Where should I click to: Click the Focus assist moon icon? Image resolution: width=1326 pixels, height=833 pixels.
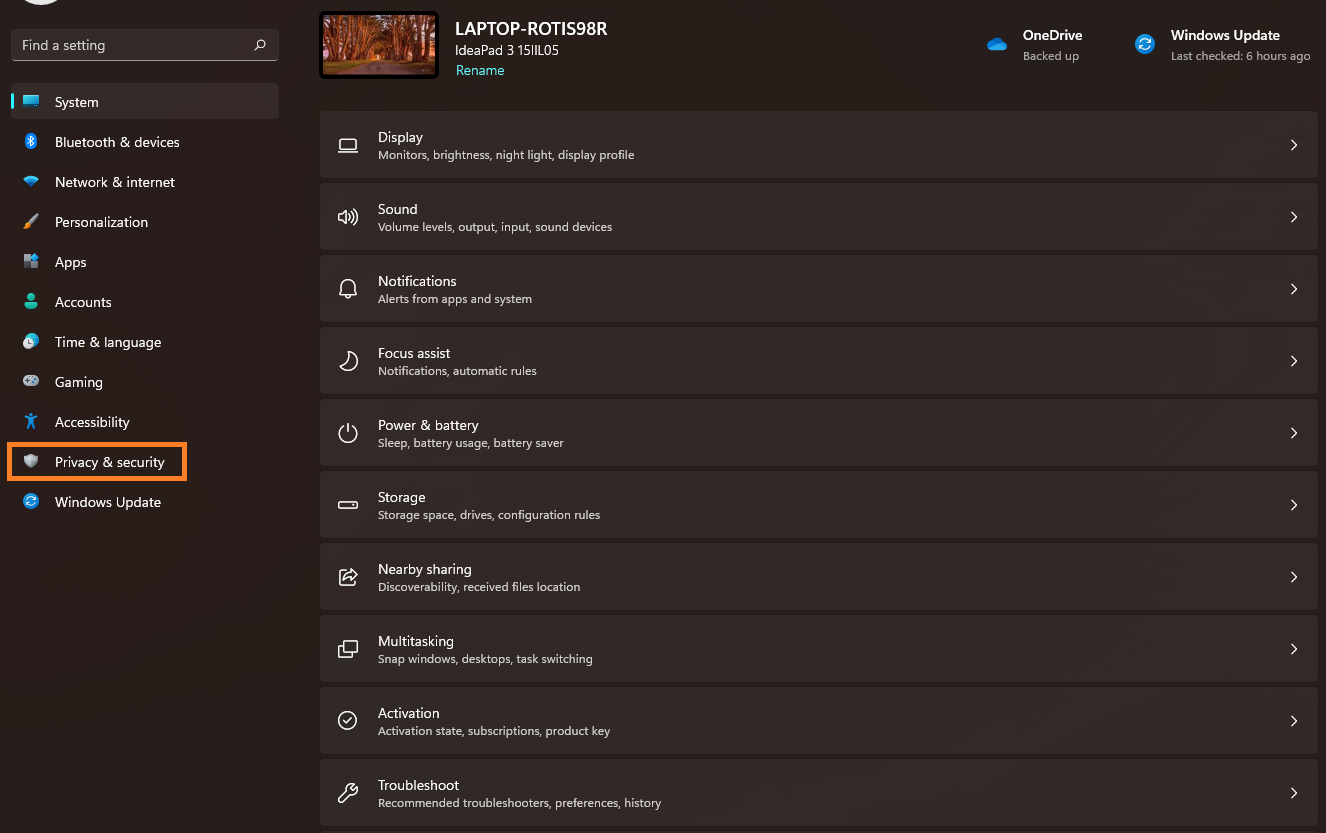[348, 361]
